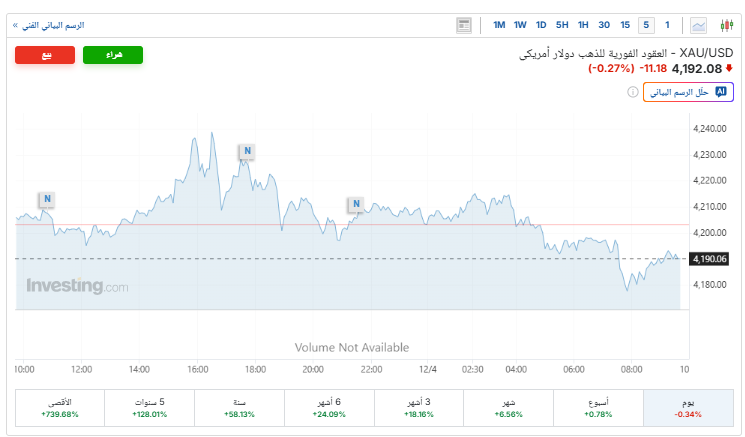Open the news marker N near 10:00
Screen dimensions: 745x437
(x=46, y=199)
